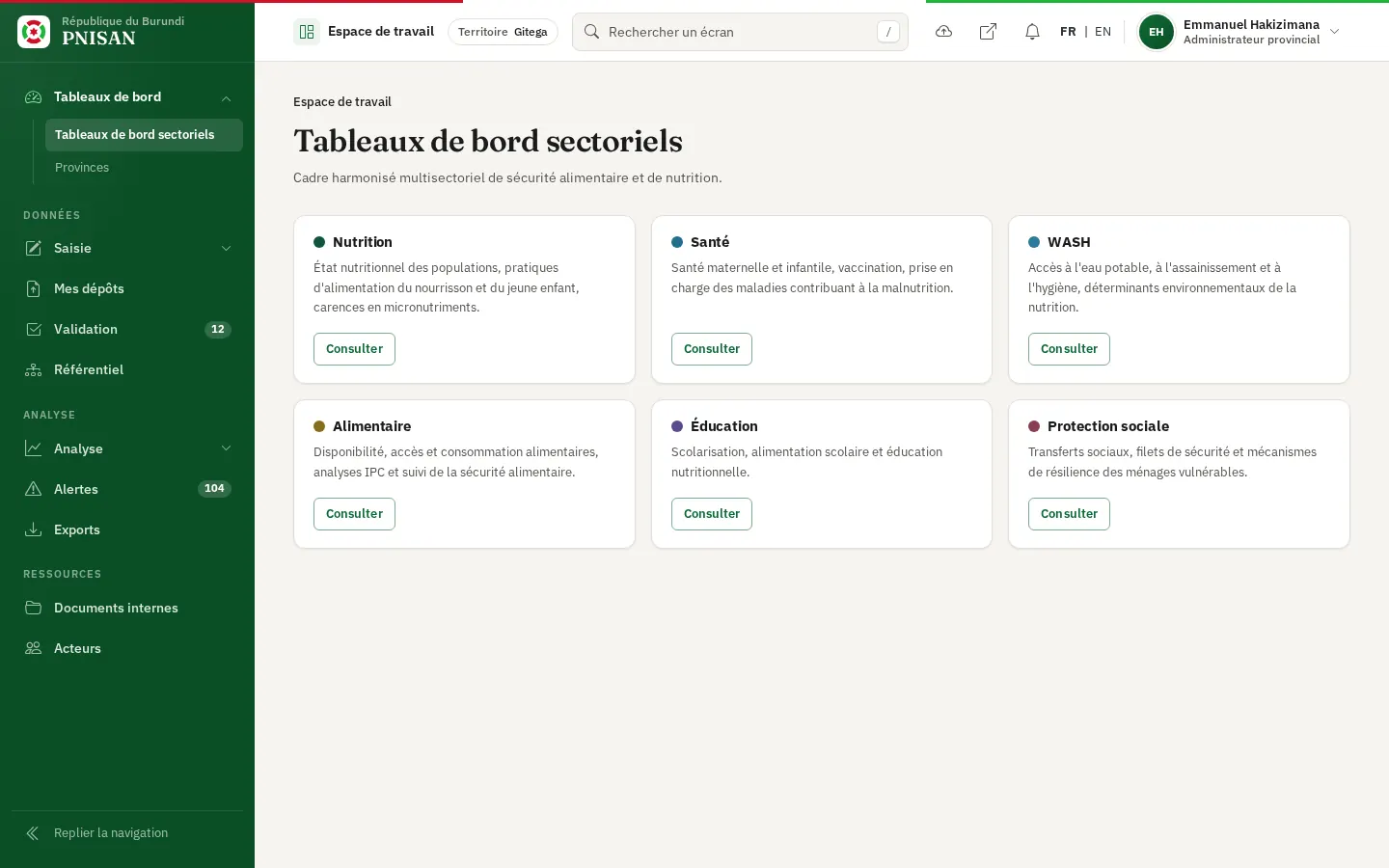This screenshot has height=868, width=1389.
Task: Click the Mes dépôts file icon
Action: (34, 288)
